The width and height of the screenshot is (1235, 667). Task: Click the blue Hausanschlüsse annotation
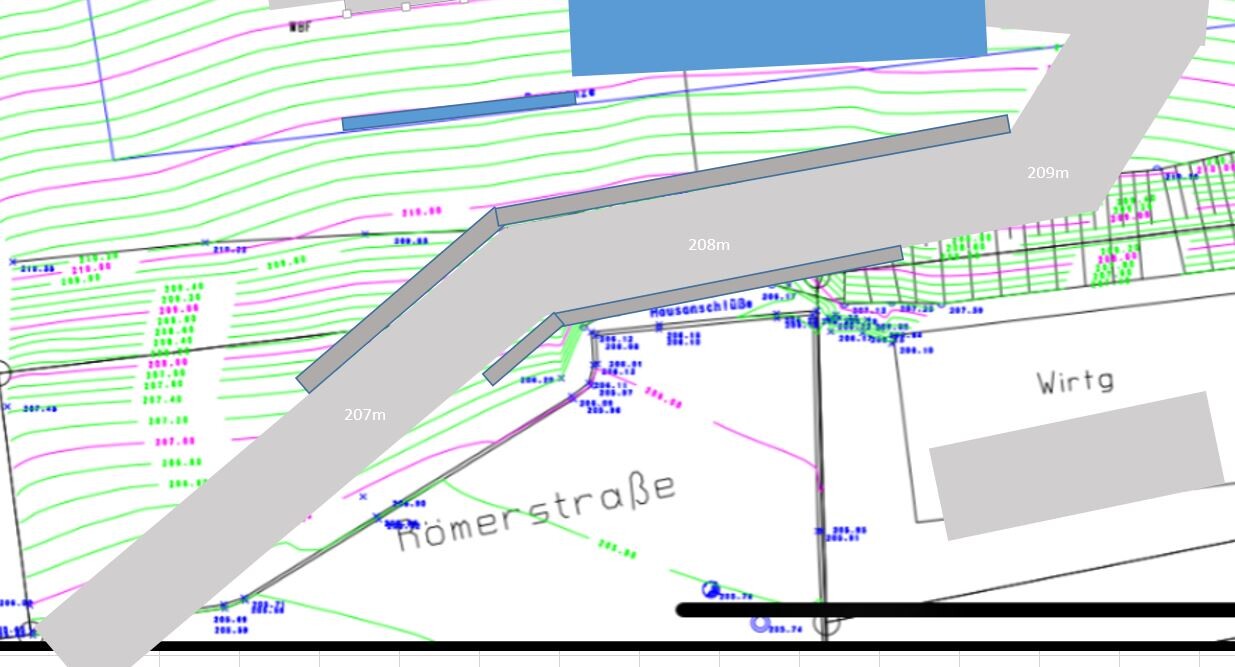(x=700, y=311)
